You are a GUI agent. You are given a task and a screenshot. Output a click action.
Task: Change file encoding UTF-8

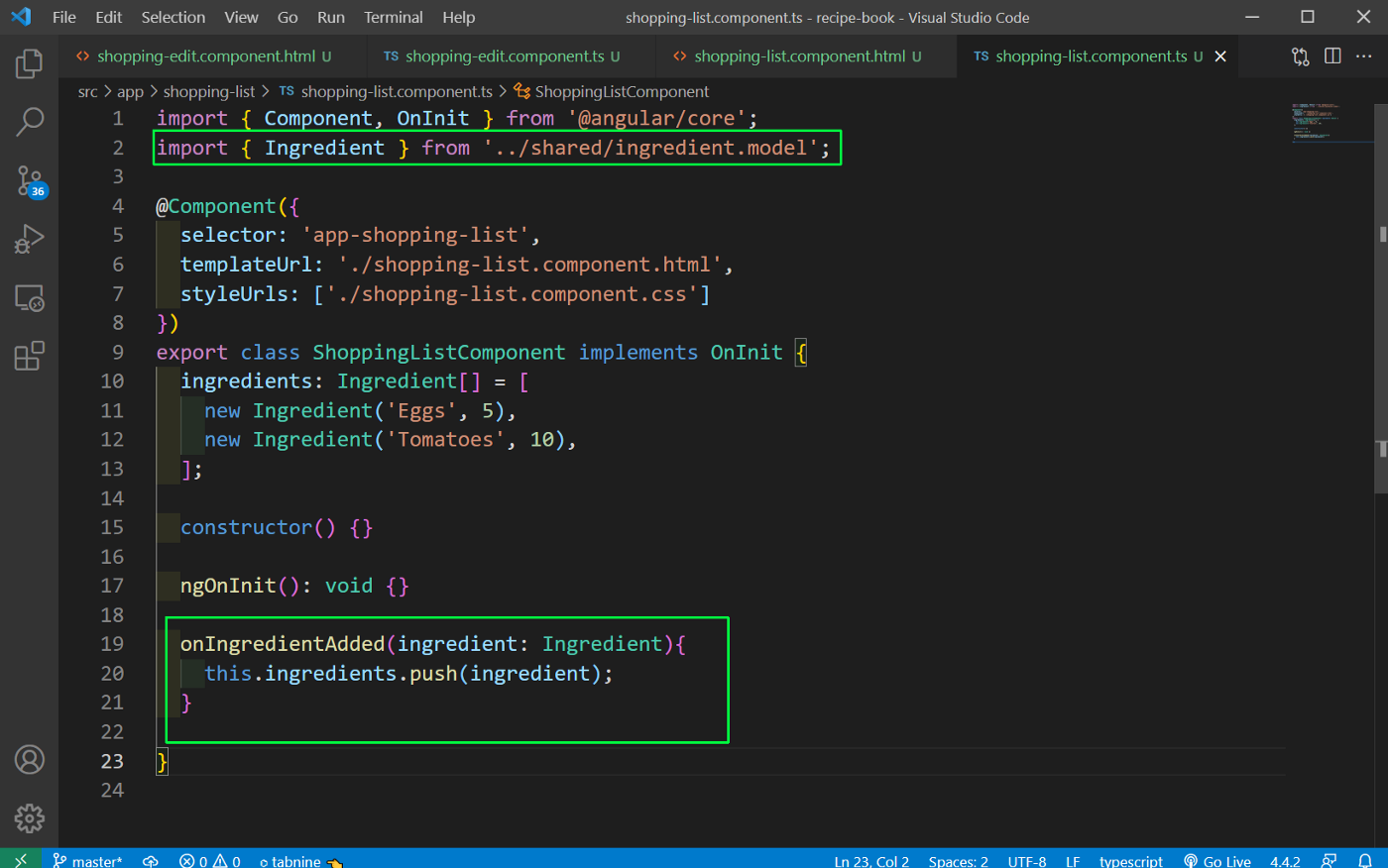1027,861
